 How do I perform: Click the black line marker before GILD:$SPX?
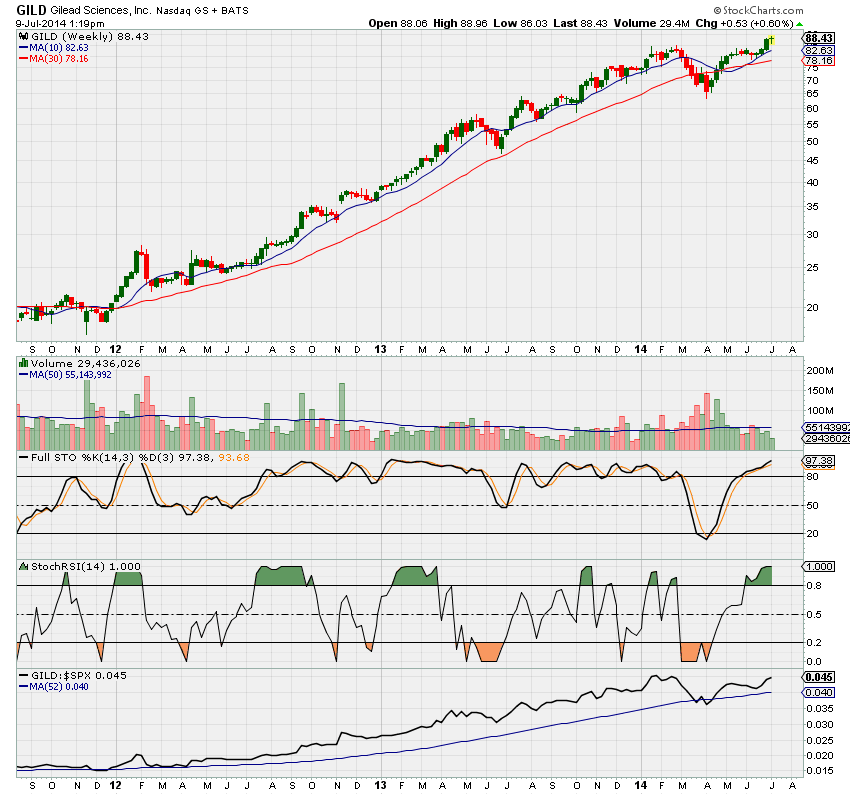coord(23,675)
